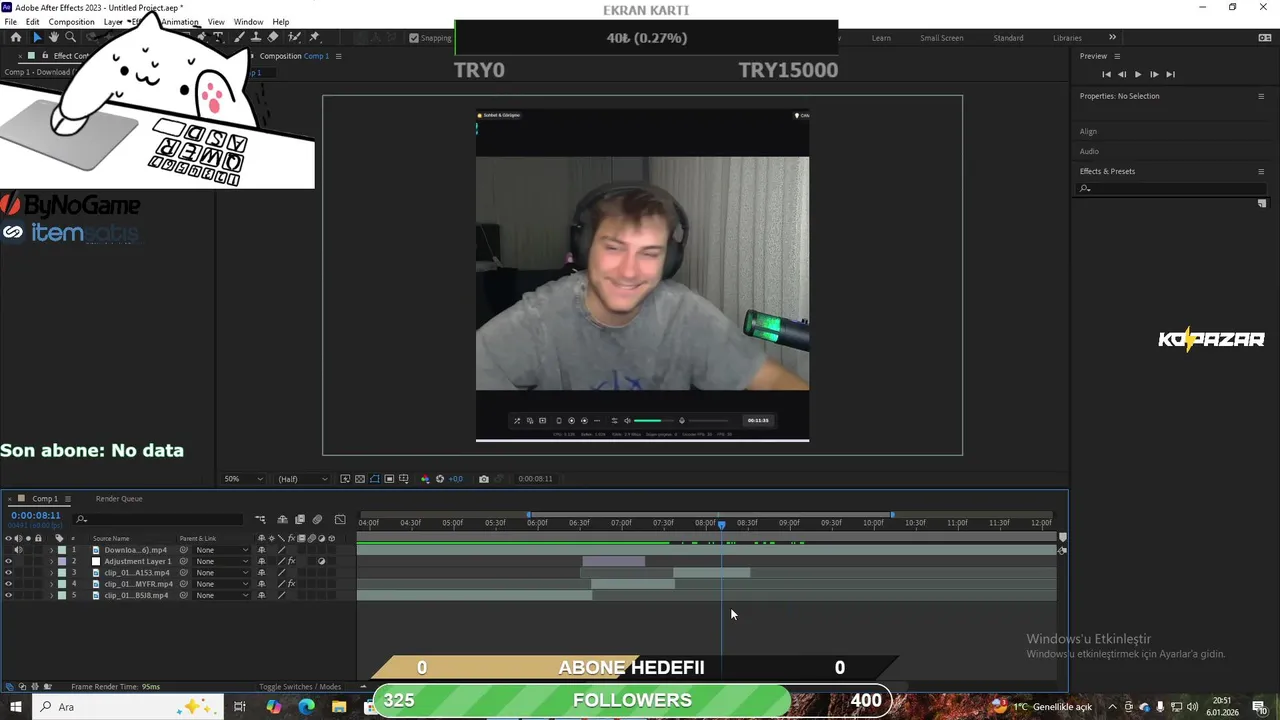The width and height of the screenshot is (1280, 720).
Task: Click Show Channel and Color Management icon
Action: 425,479
